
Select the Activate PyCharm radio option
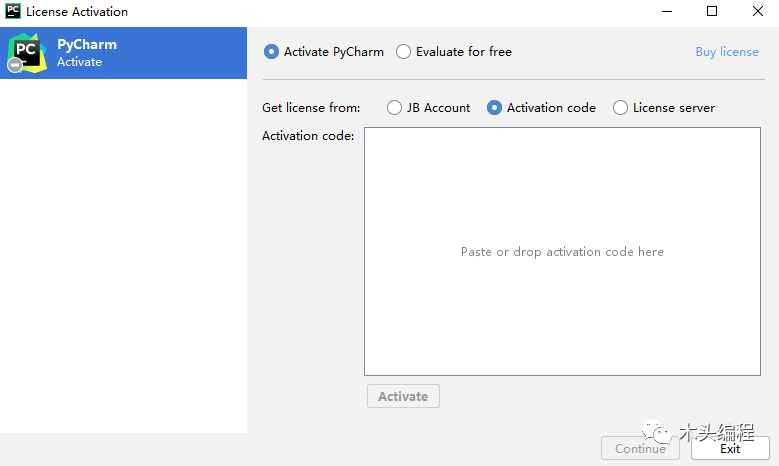coord(271,52)
